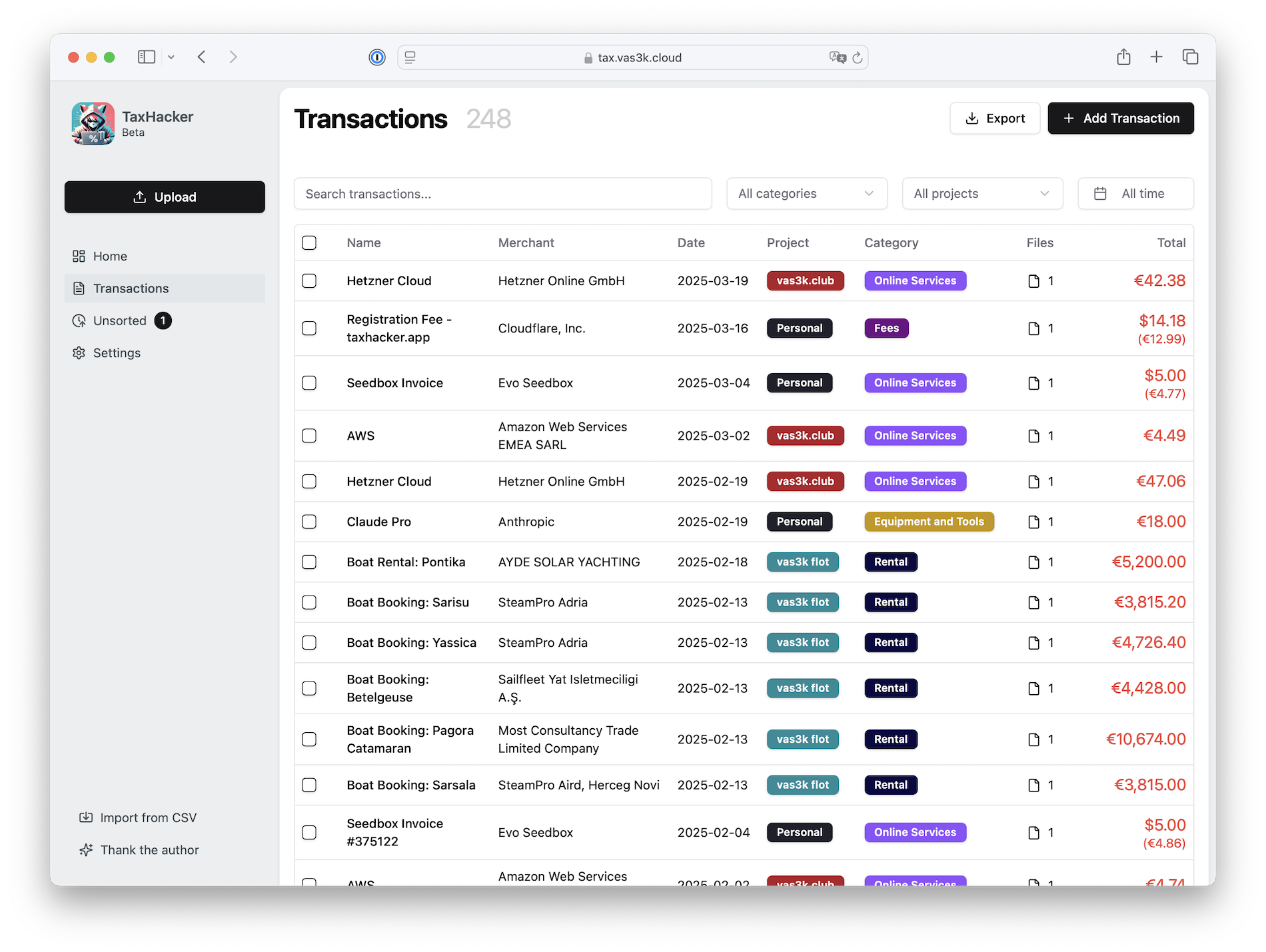Open file icon for Seedbox Invoice 2025-03-04
The height and width of the screenshot is (952, 1266).
click(x=1034, y=383)
